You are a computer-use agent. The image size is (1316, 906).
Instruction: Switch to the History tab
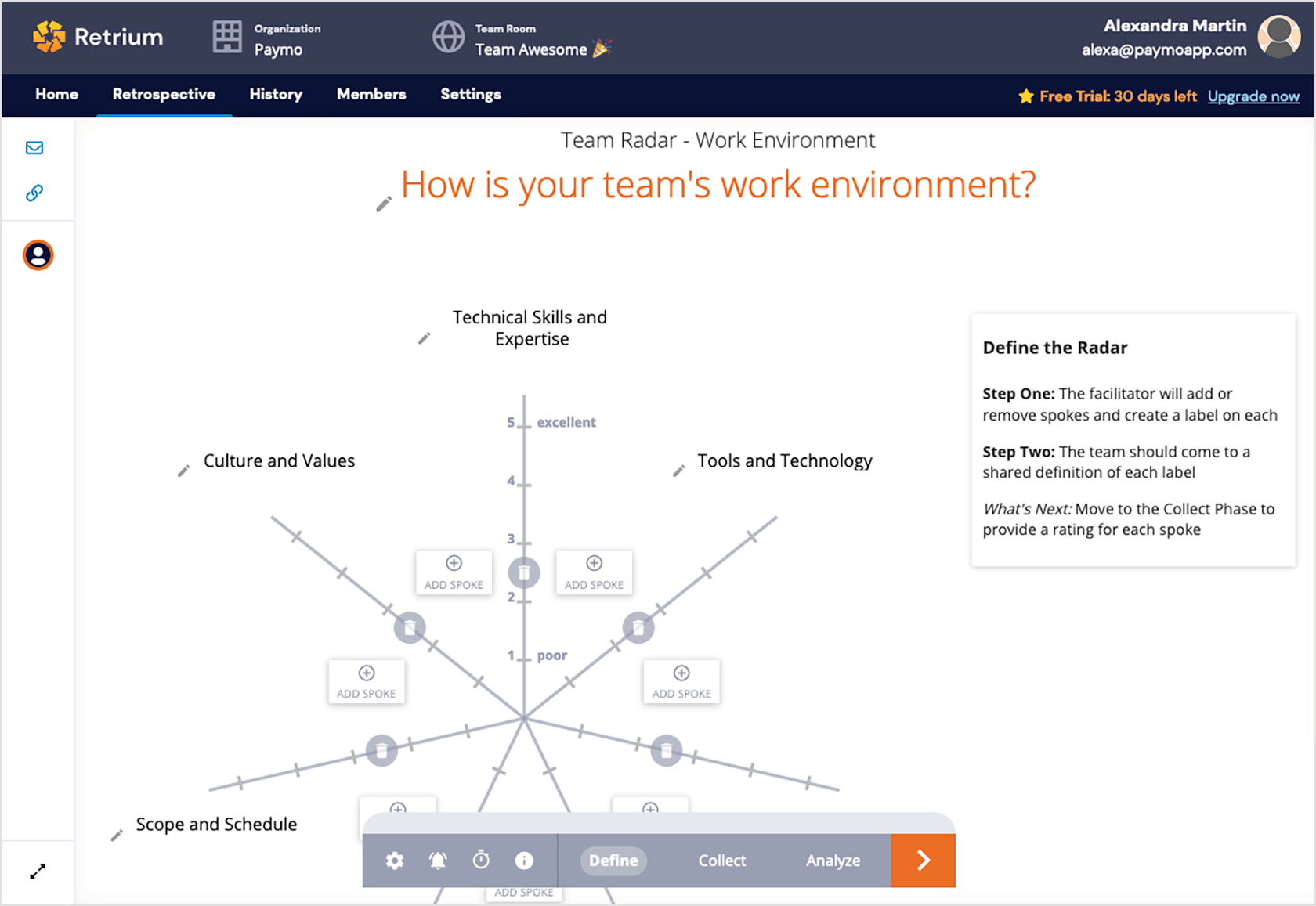pos(276,95)
